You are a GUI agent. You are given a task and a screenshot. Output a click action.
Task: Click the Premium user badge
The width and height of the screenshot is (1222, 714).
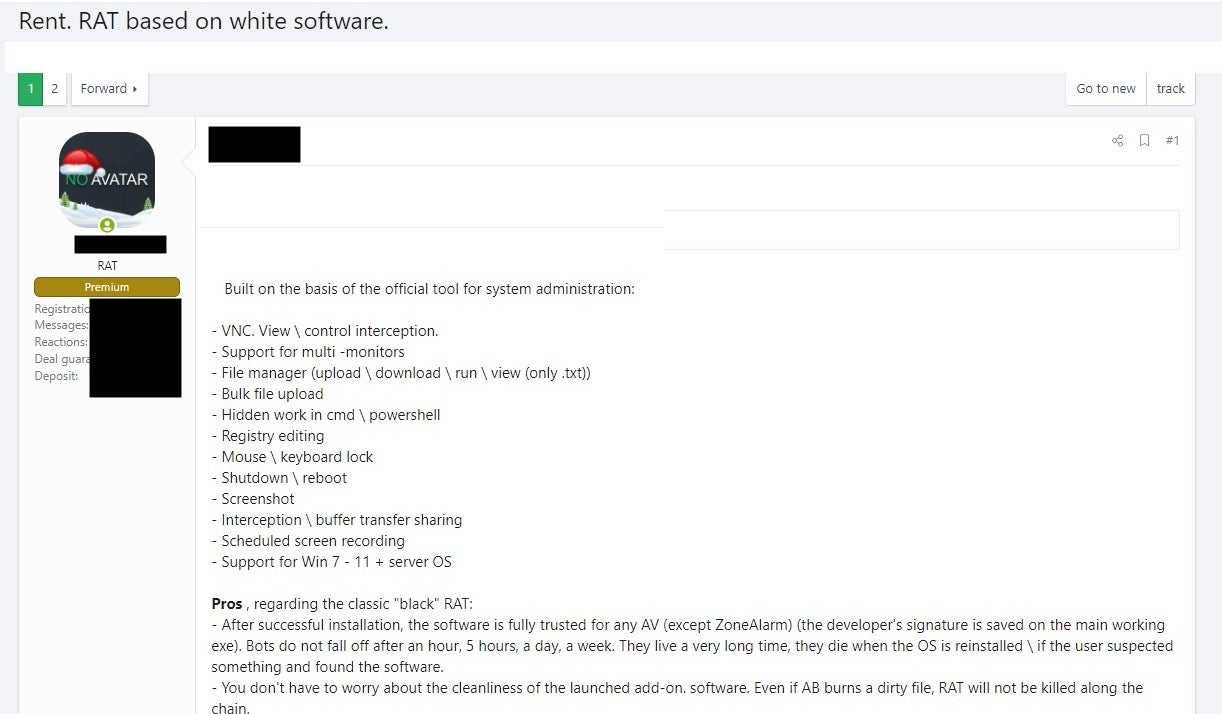(107, 287)
